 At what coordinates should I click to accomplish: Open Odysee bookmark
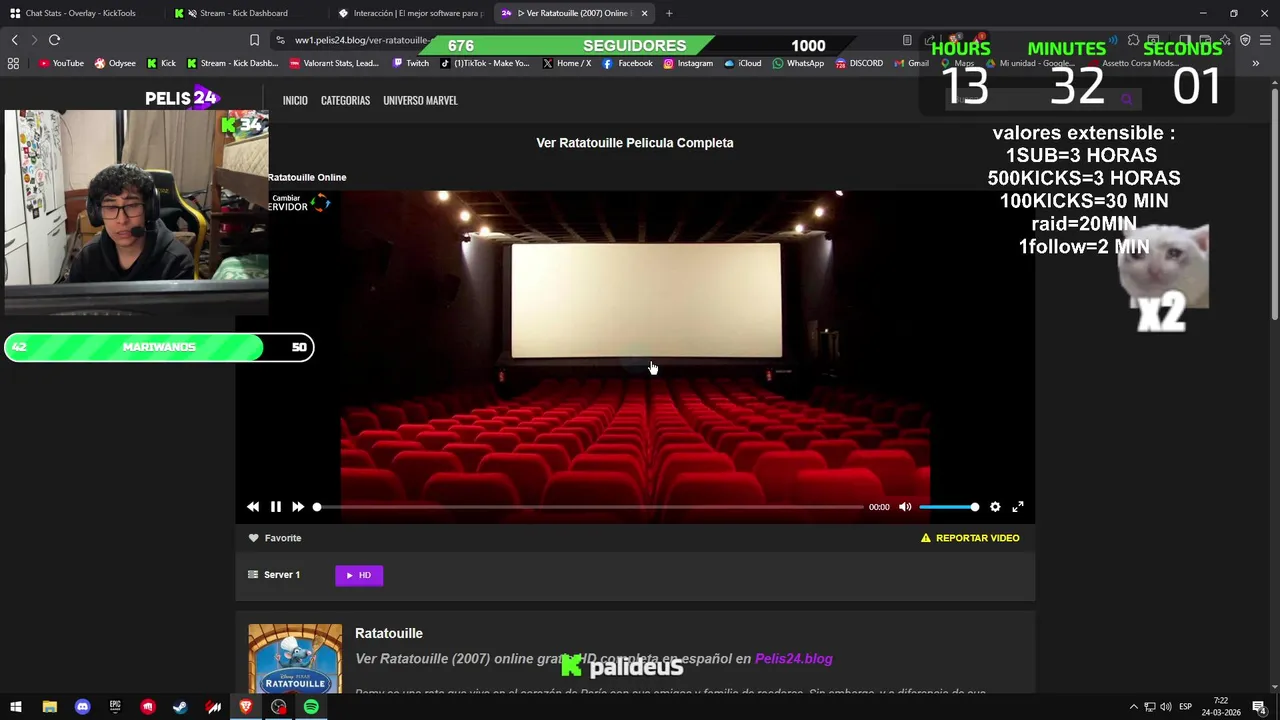(115, 63)
